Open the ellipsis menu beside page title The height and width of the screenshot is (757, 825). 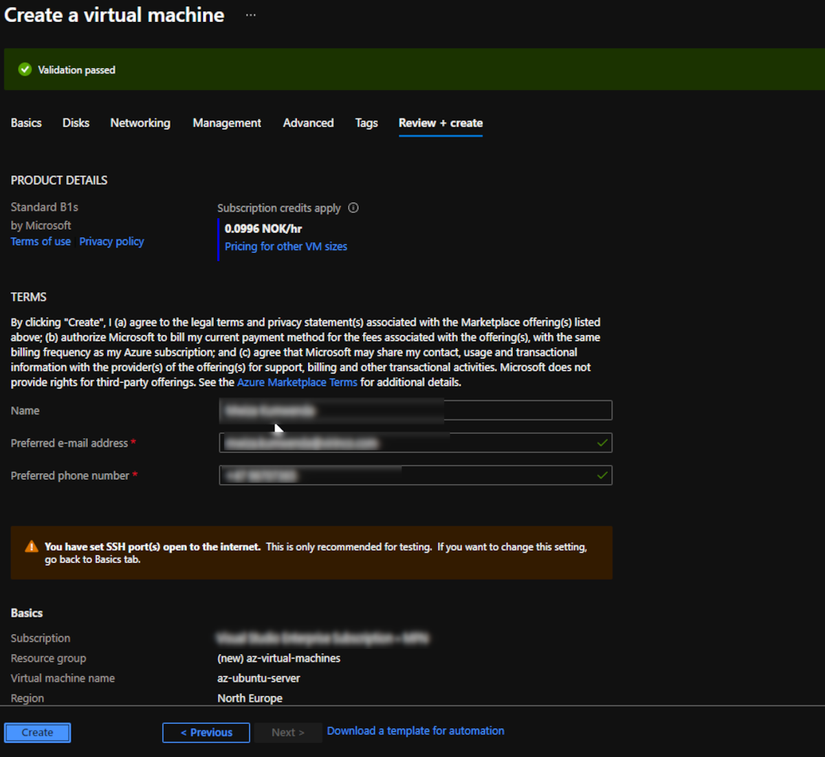(x=251, y=15)
